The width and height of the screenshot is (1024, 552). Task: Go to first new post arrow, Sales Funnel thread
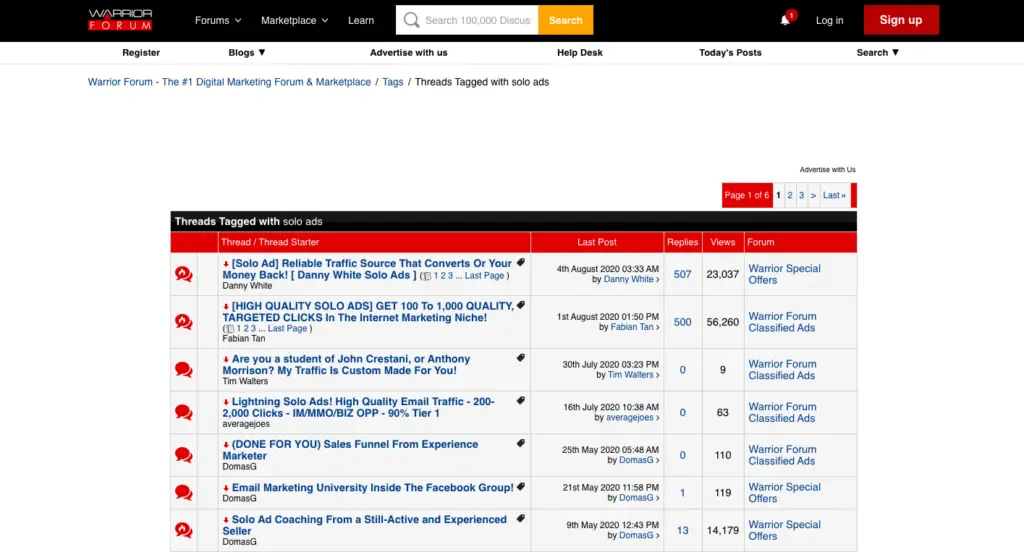(226, 445)
